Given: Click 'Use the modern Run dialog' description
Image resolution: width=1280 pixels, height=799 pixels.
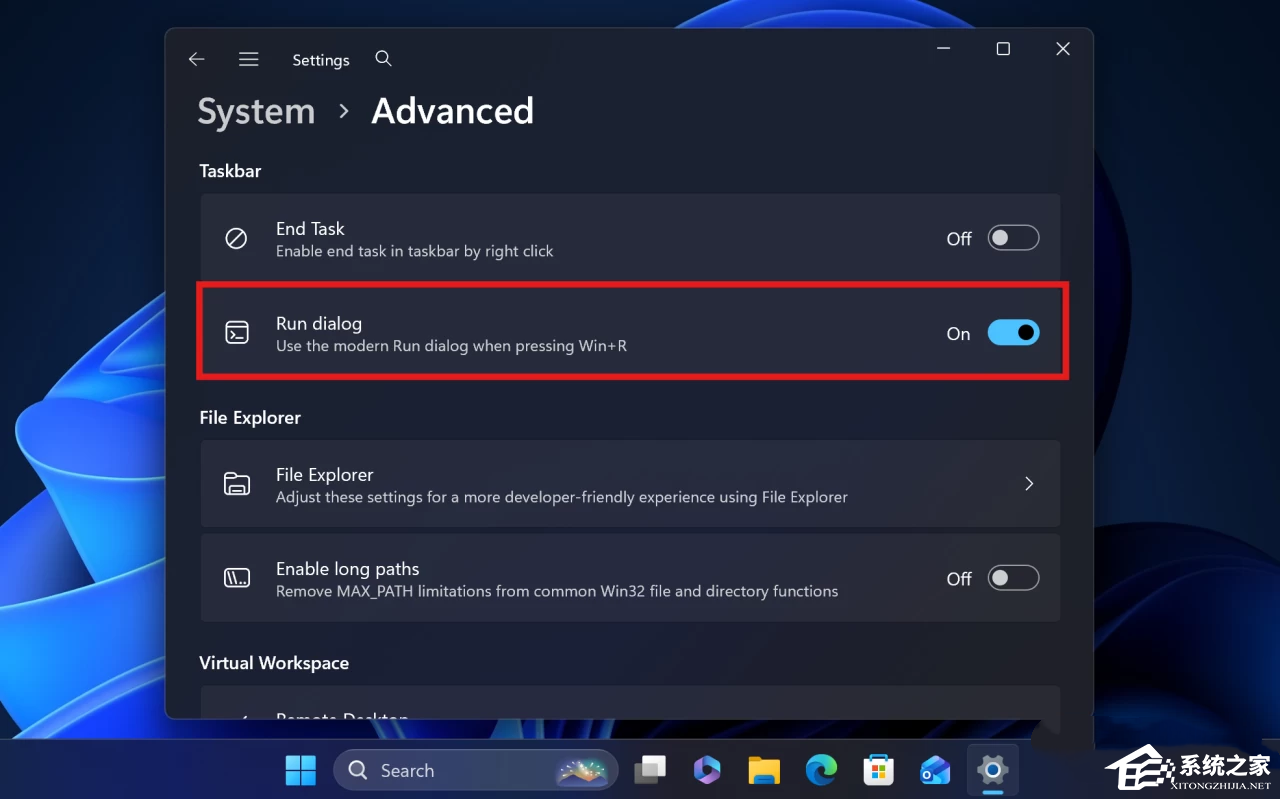Looking at the screenshot, I should coord(451,346).
